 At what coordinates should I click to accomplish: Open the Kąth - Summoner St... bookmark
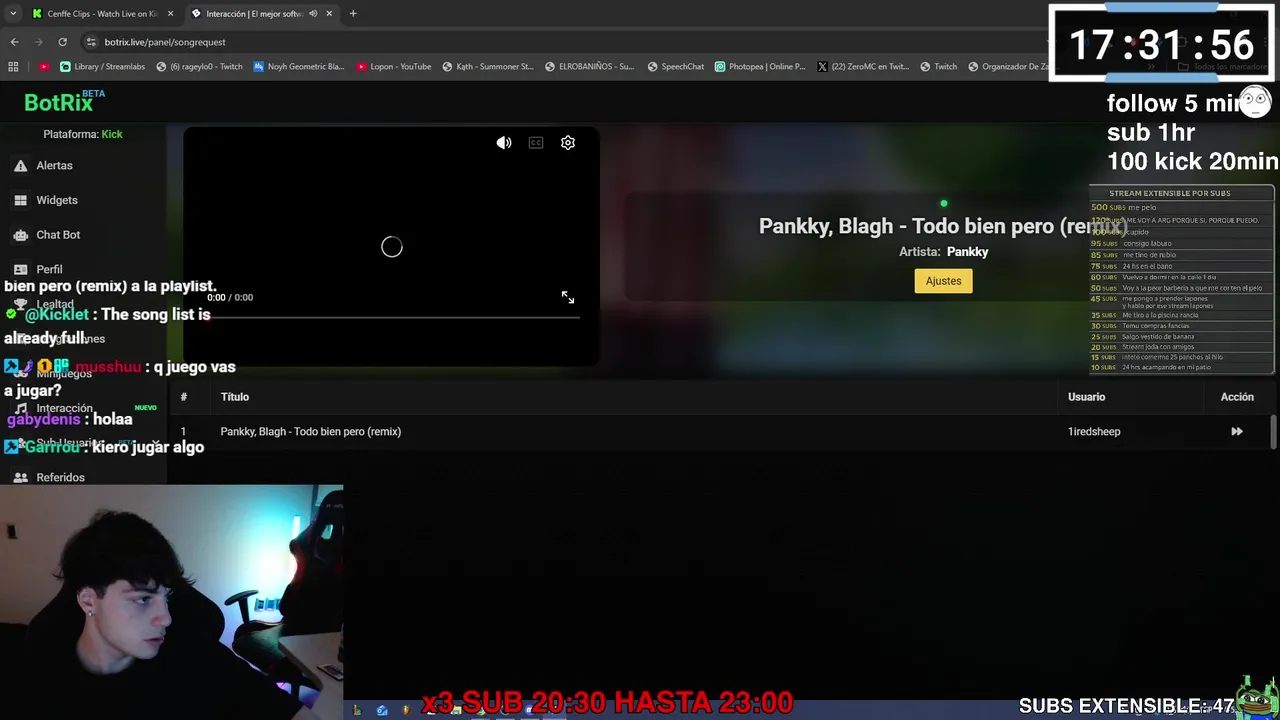[x=488, y=67]
